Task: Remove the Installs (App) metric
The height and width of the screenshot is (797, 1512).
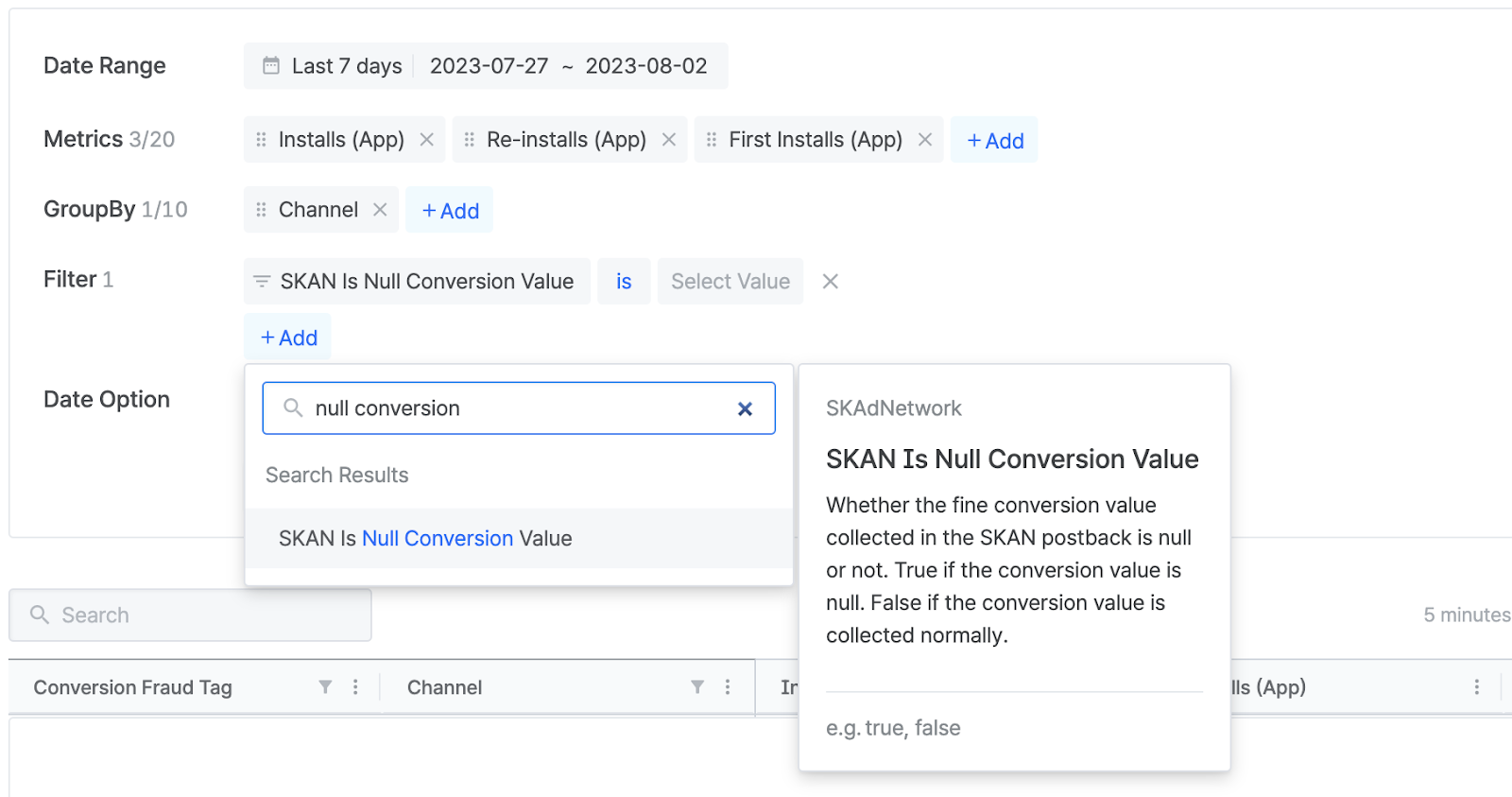Action: pyautogui.click(x=427, y=140)
